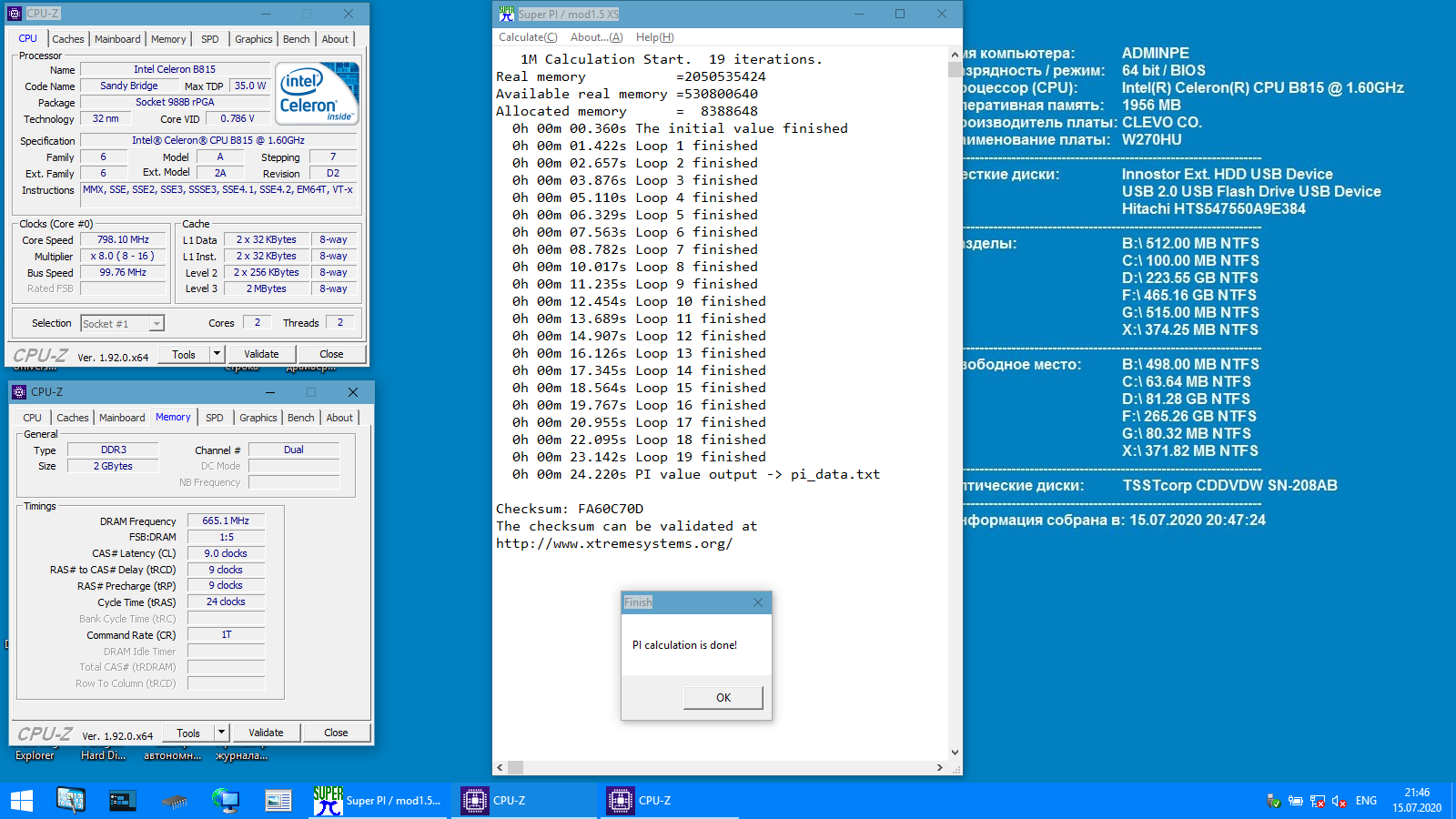The width and height of the screenshot is (1456, 819).
Task: Open About menu in Super PI
Action: [597, 37]
